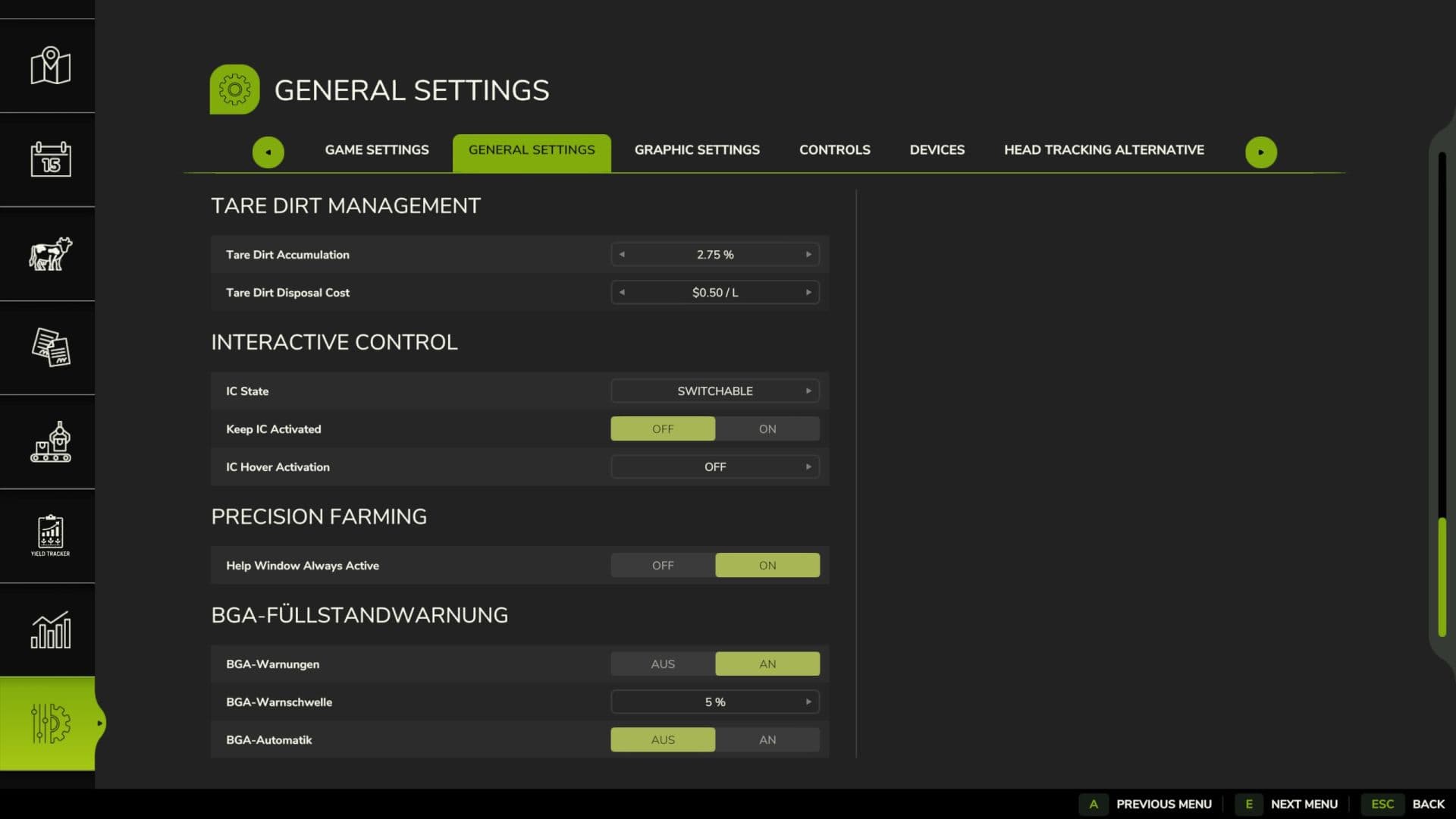
Task: Open the calendar sidebar icon
Action: click(50, 159)
